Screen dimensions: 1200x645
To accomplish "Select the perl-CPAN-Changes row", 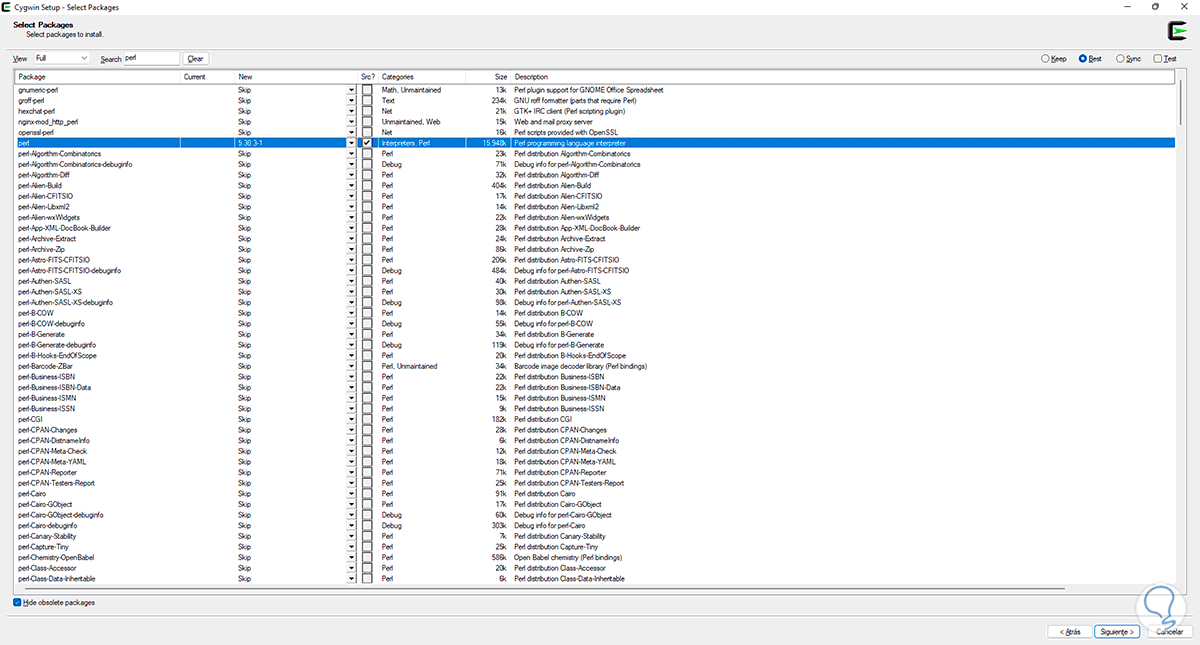I will coord(595,430).
